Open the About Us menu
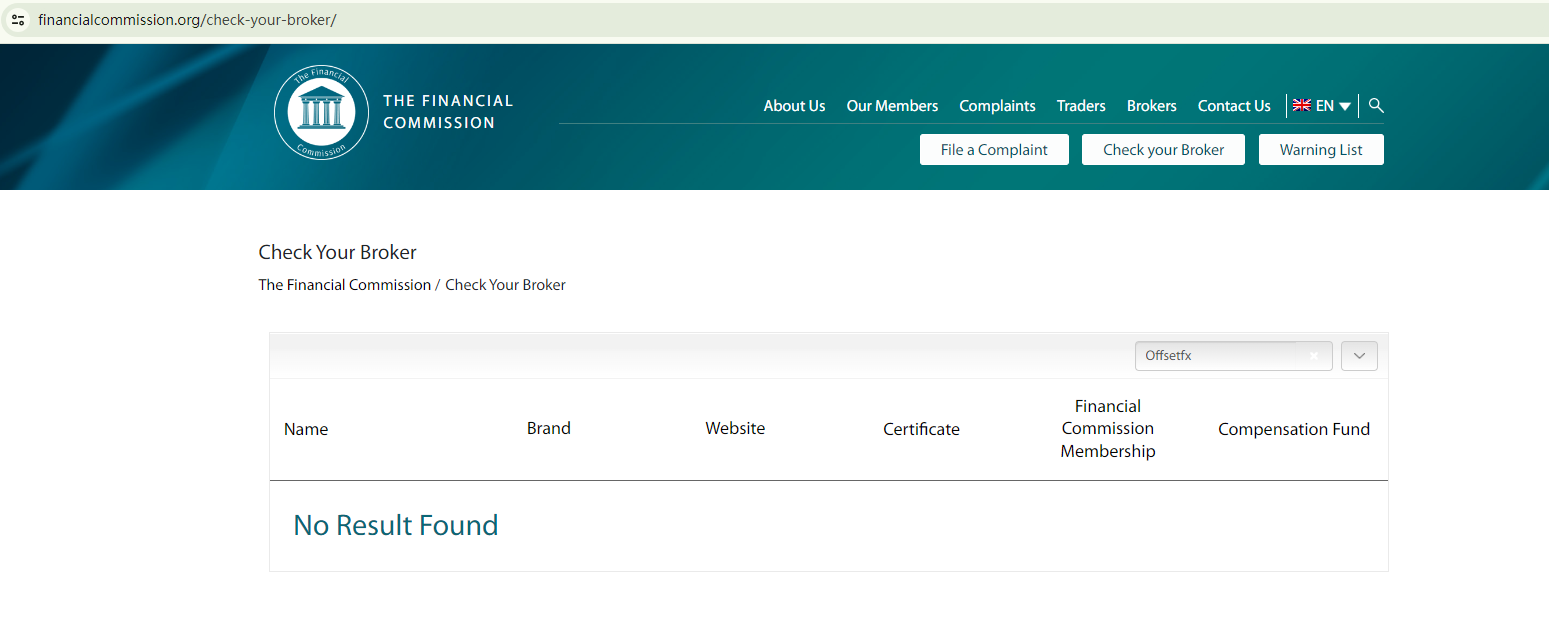 point(794,106)
